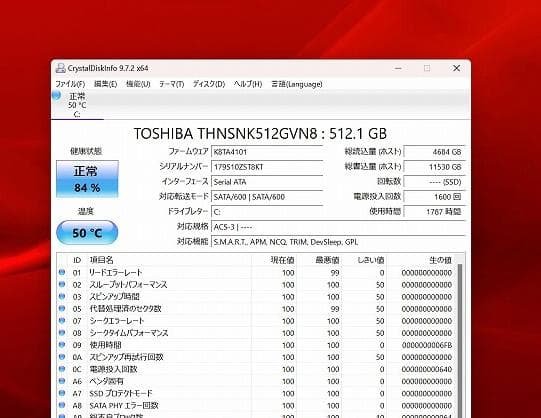Minimize the CrystalDiskInfo window
This screenshot has height=418, width=541.
pos(398,68)
